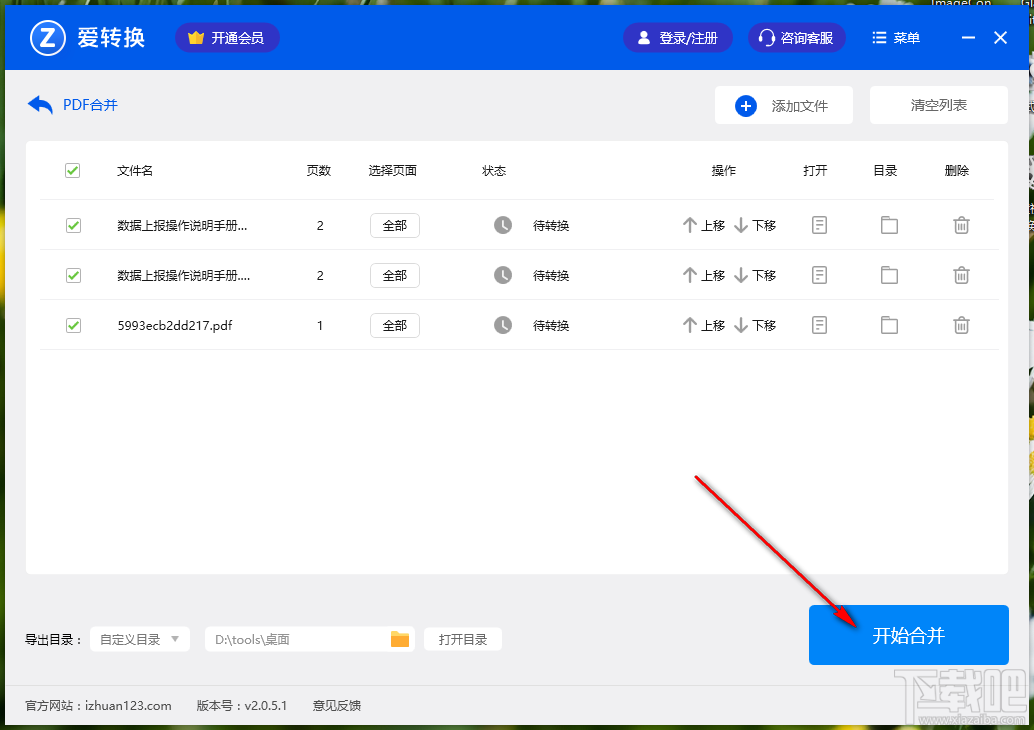Click the blue back arrow next to PDF合并
The width and height of the screenshot is (1034, 730).
coord(39,104)
